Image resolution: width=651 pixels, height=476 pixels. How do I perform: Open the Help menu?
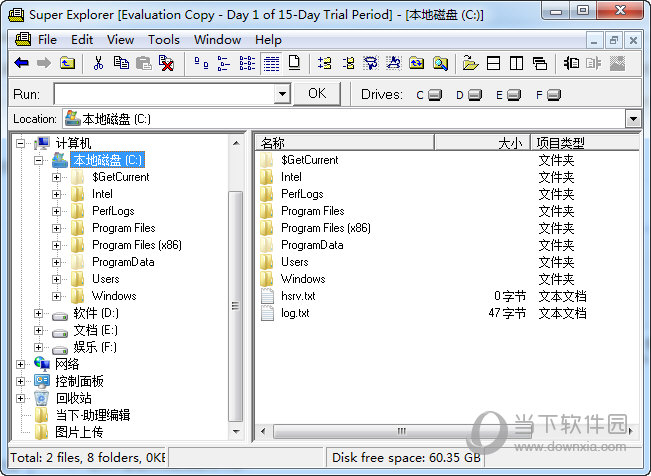pyautogui.click(x=268, y=40)
